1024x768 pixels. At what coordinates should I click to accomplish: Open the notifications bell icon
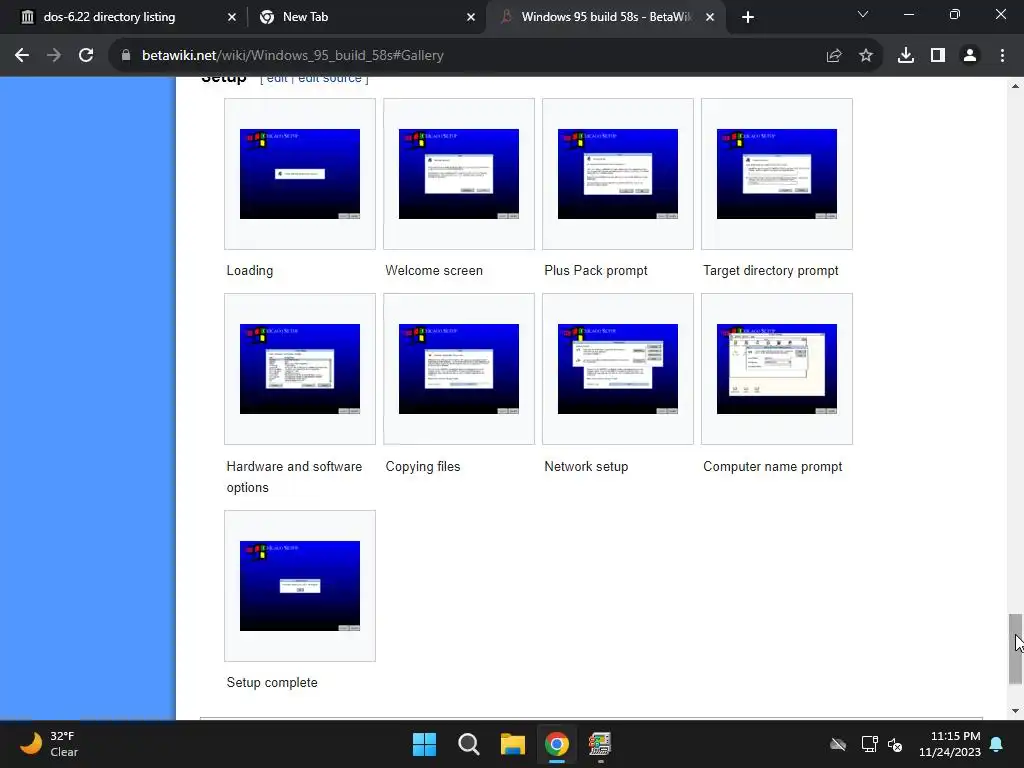click(x=997, y=744)
